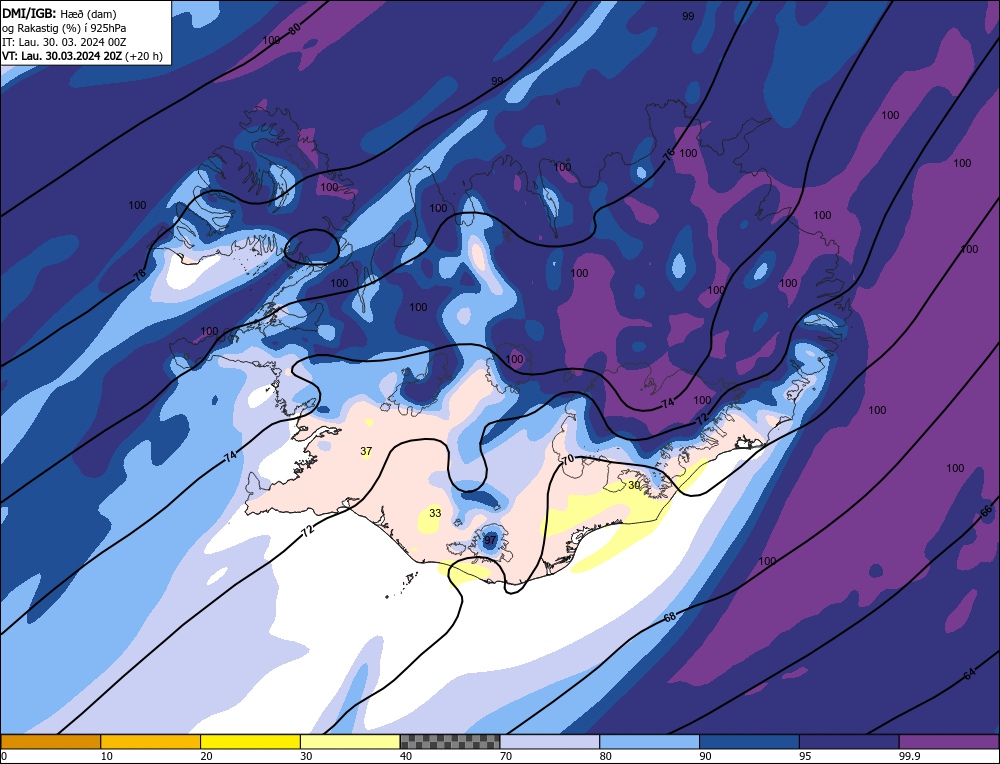1000x764 pixels.
Task: Click the 'VT: Lau. 30.03.2024 20Z (+20 h)' line
Action: click(x=82, y=56)
